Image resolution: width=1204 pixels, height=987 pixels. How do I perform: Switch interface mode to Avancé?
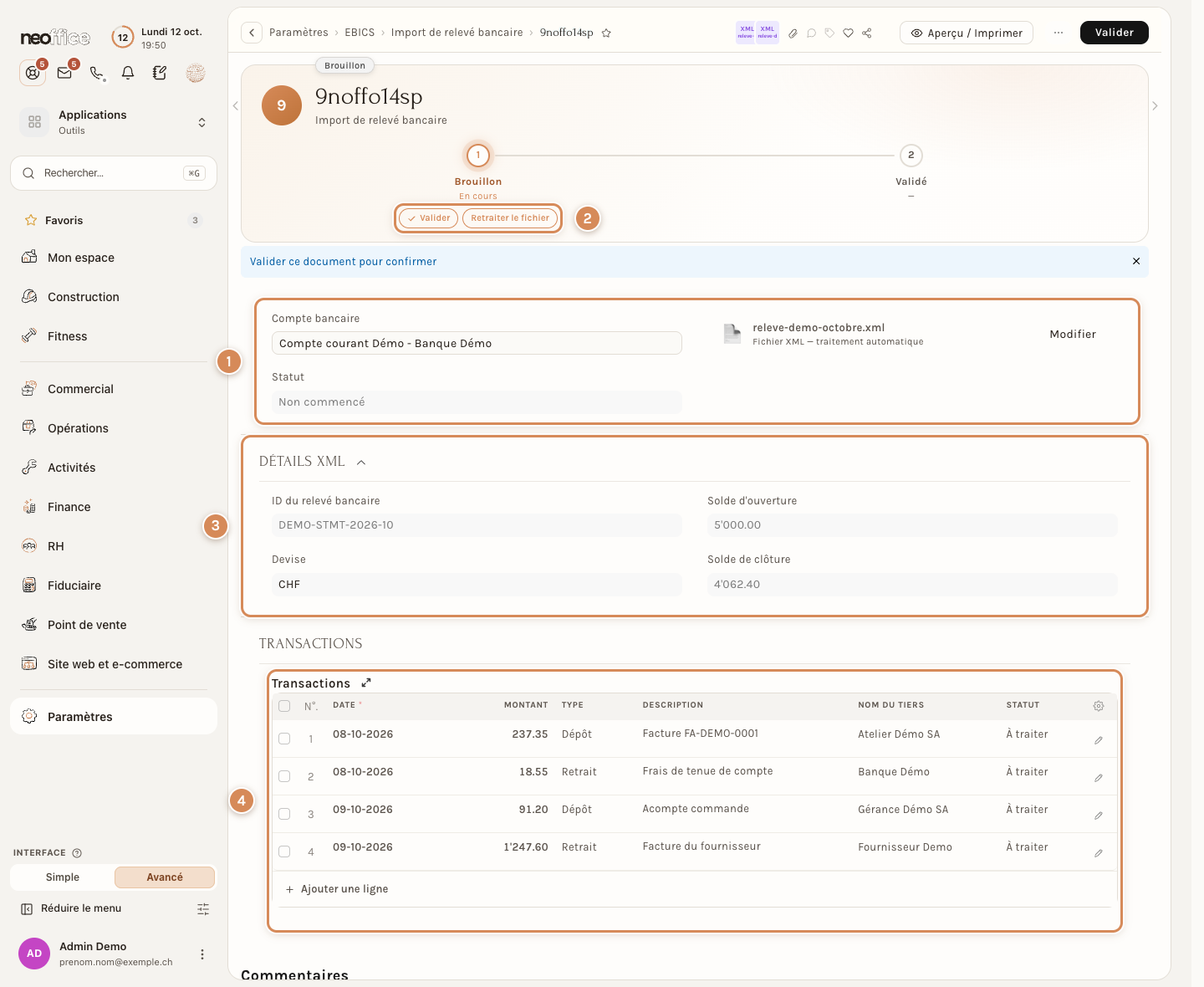pos(165,877)
